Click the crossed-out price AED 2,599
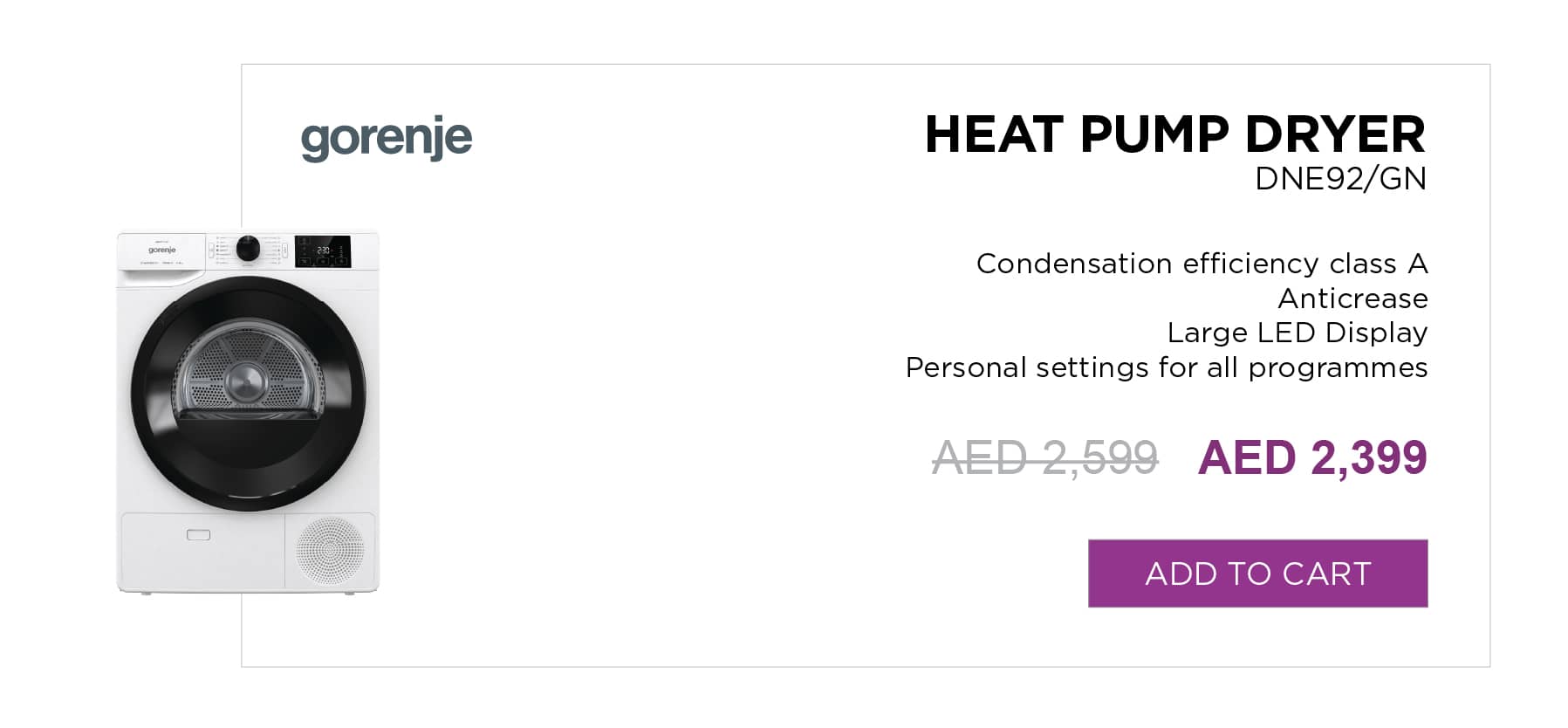 [x=1045, y=457]
